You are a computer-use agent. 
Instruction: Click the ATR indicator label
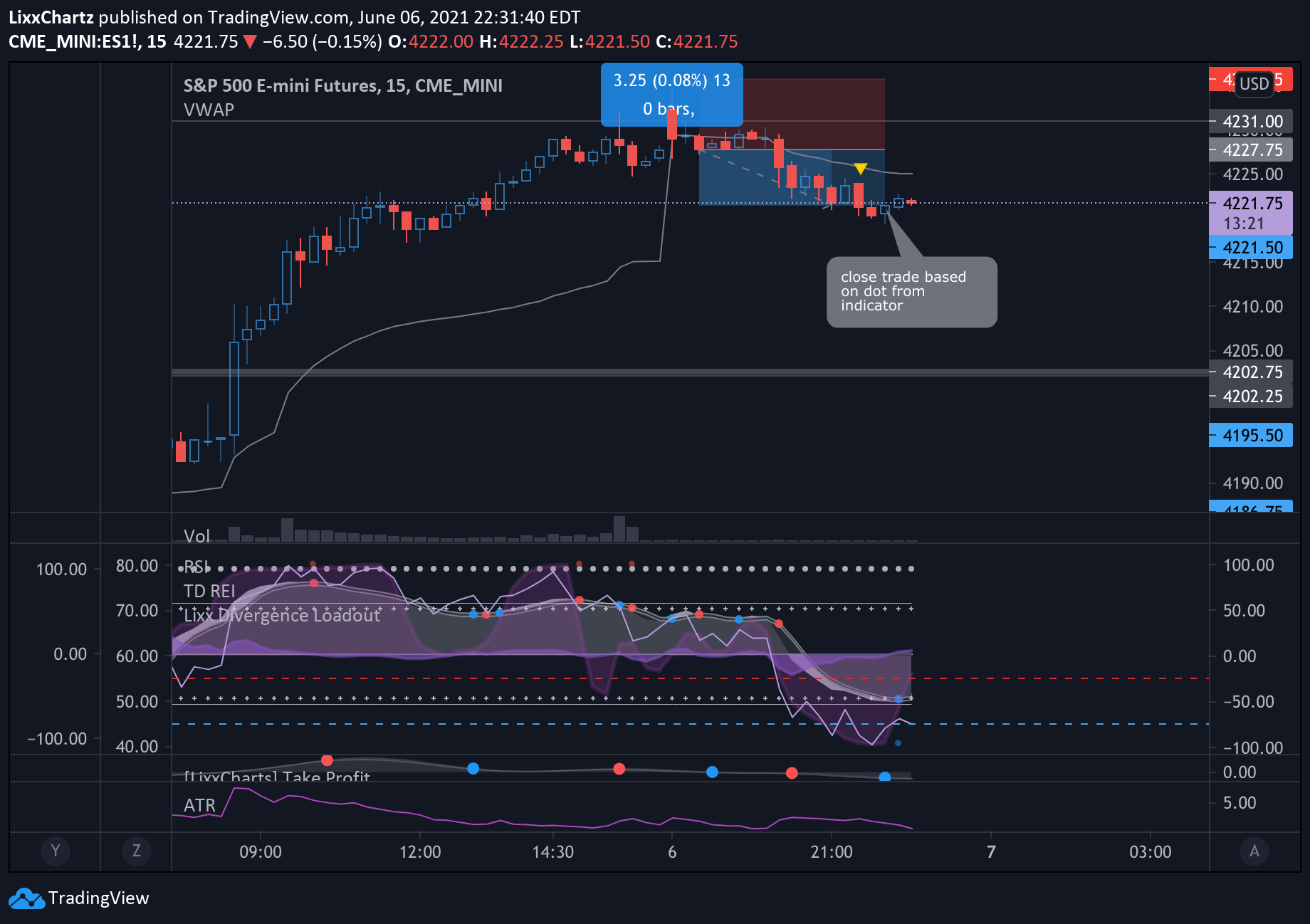pos(199,805)
